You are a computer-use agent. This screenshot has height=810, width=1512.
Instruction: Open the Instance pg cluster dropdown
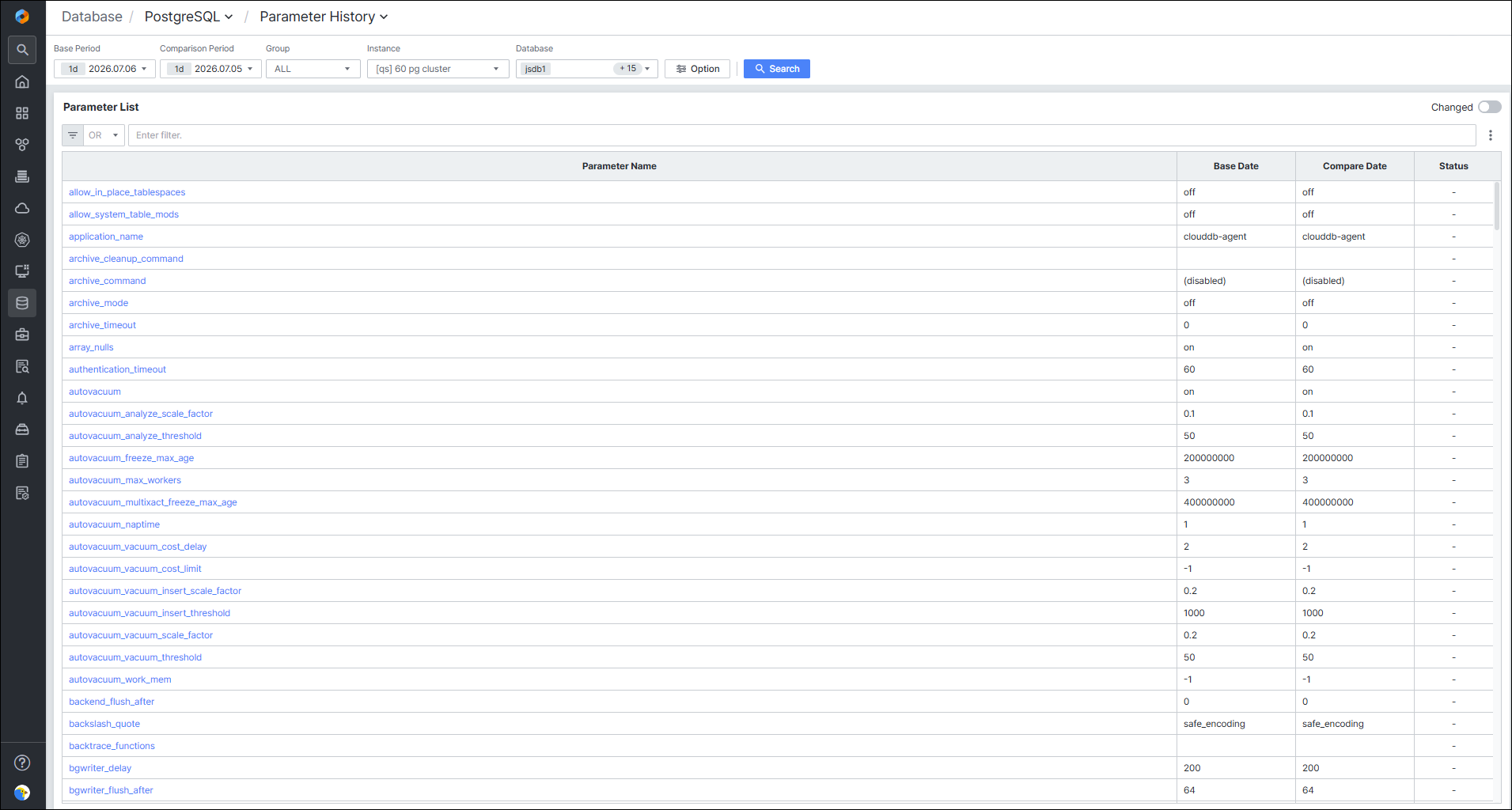point(438,69)
